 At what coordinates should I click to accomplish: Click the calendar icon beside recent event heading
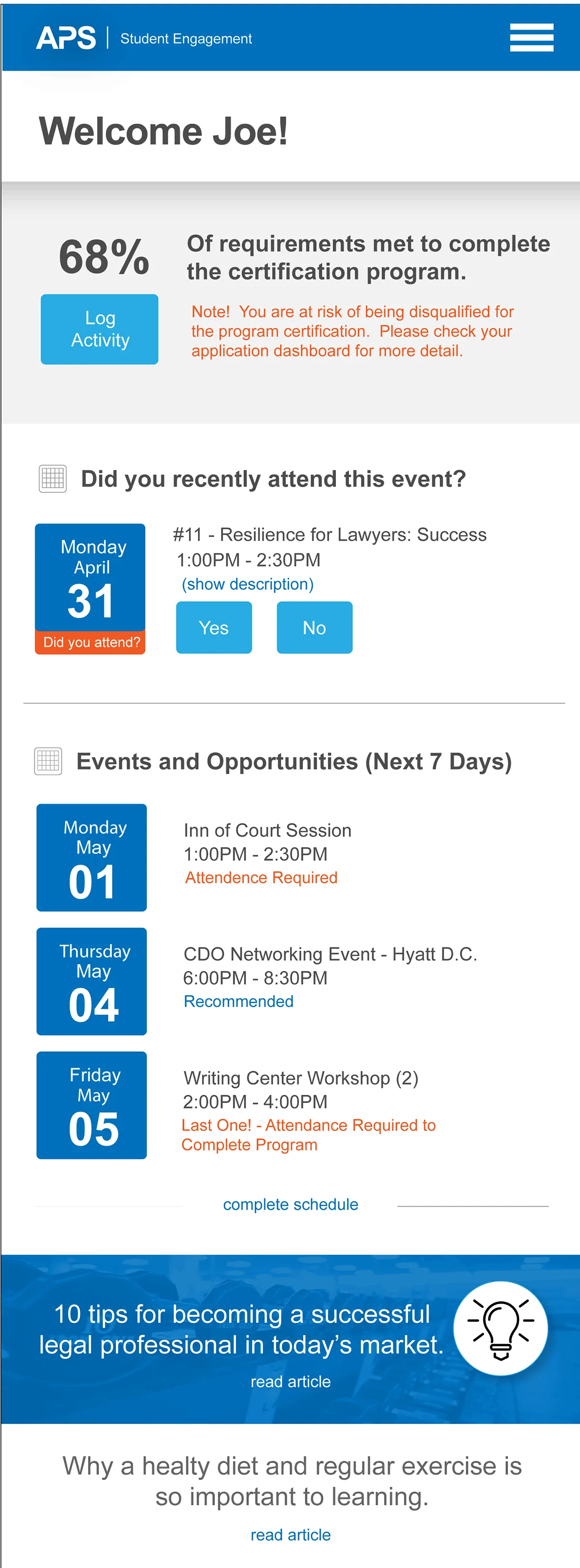(x=53, y=479)
